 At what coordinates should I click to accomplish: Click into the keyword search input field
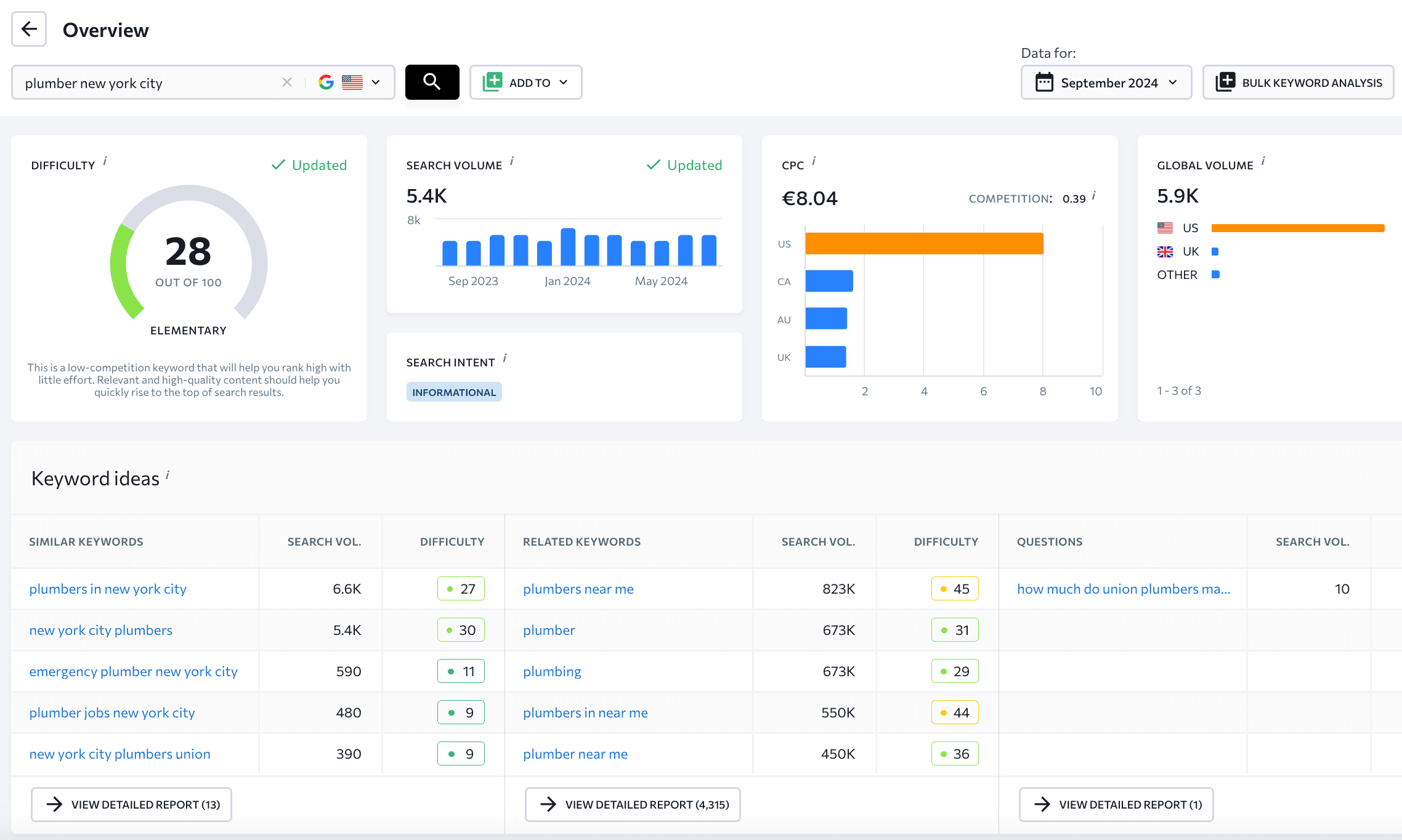[148, 83]
